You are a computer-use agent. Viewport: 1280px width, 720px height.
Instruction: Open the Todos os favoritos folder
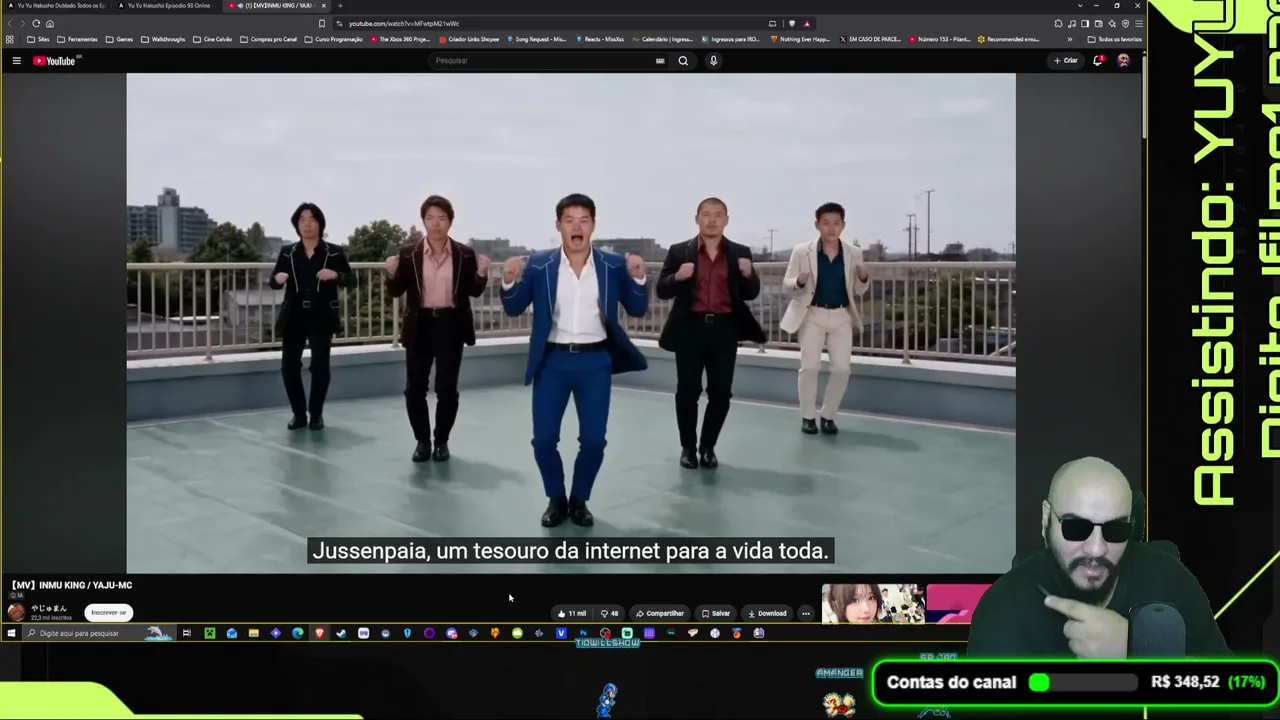[1115, 40]
